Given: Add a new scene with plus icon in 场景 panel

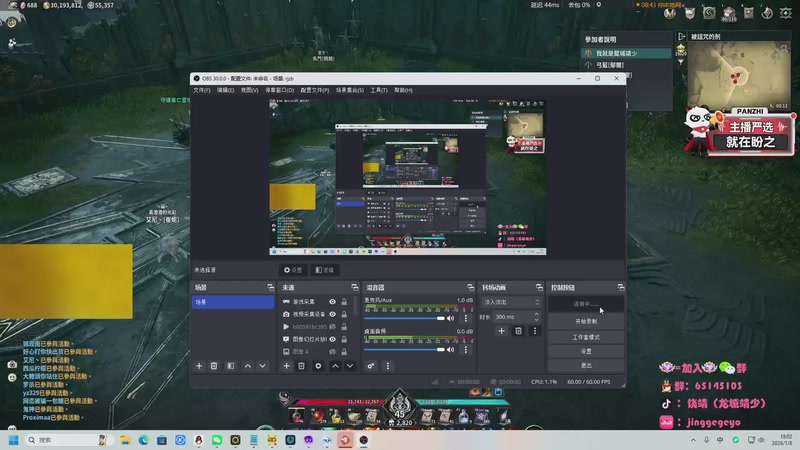Looking at the screenshot, I should (x=199, y=366).
